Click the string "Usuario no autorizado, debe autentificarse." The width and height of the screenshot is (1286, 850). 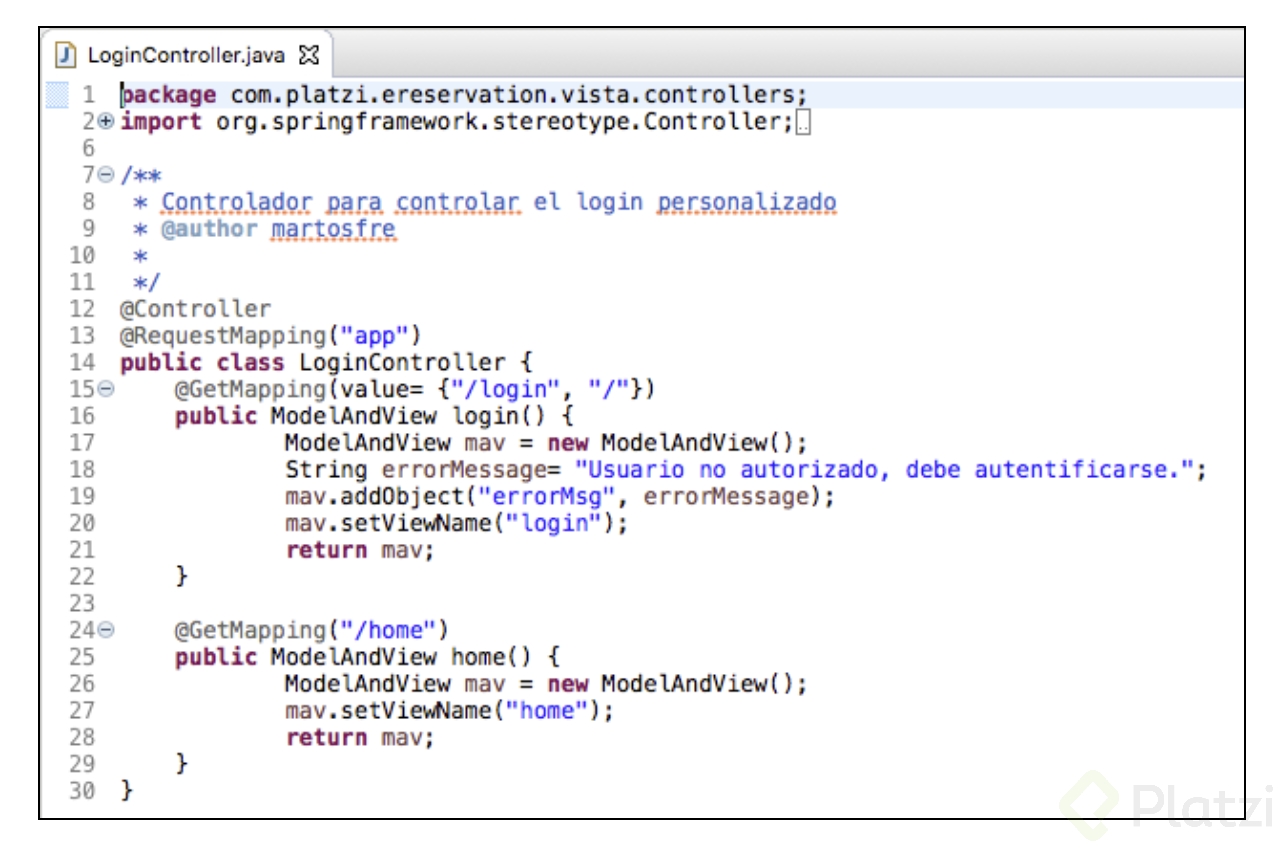click(x=884, y=470)
